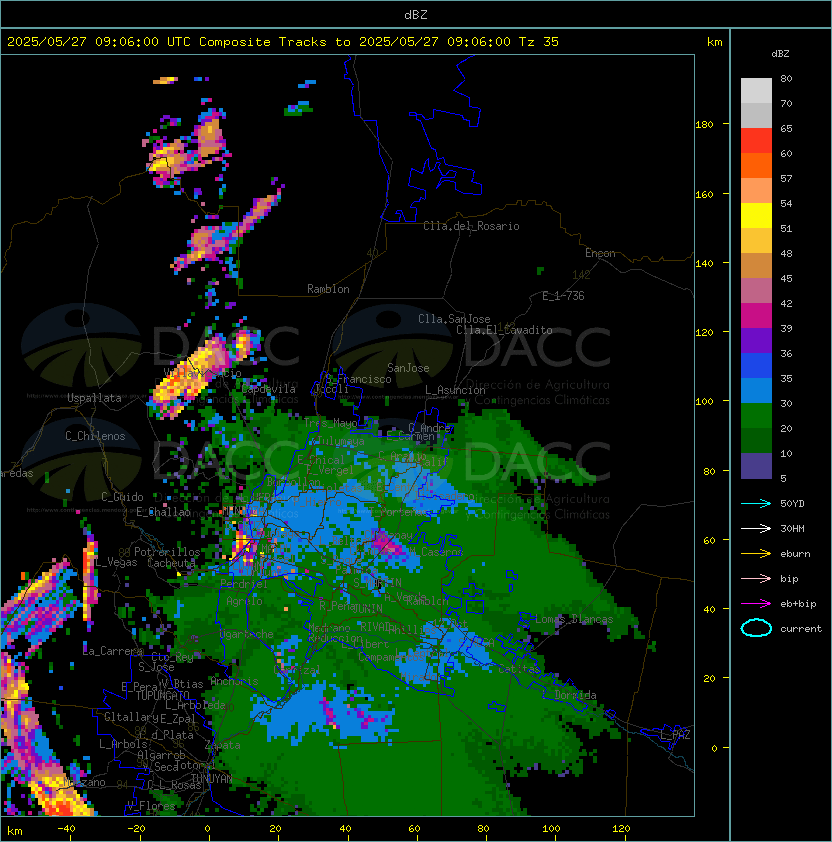This screenshot has width=832, height=842.
Task: Click the 'Clla.del_Rosario' place label
Action: 471,226
